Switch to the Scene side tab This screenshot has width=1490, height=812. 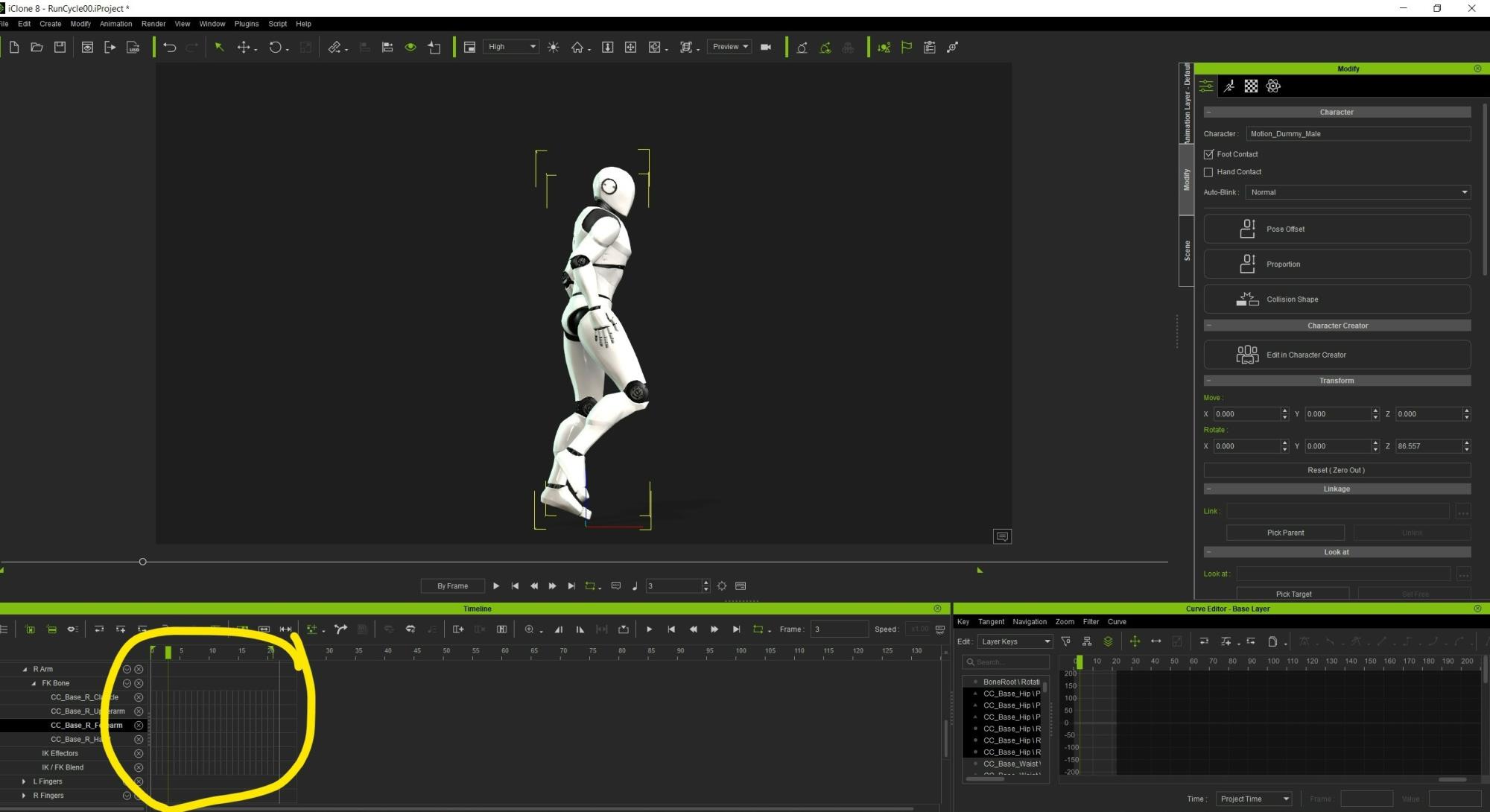coord(1187,250)
